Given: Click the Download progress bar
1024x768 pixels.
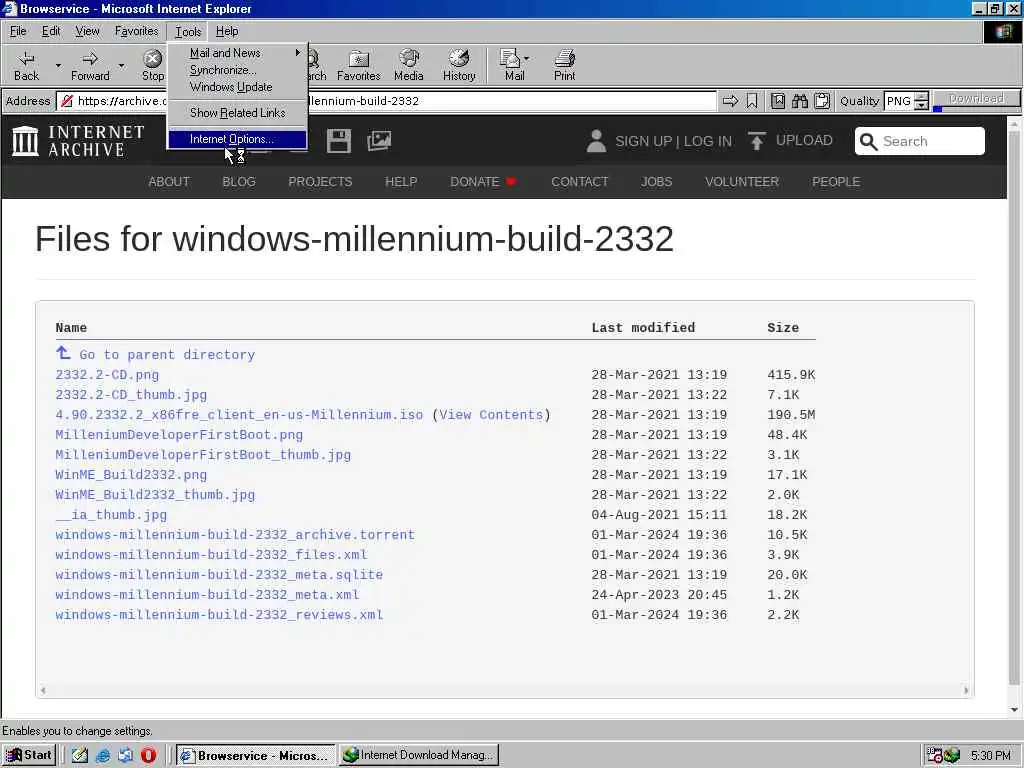Looking at the screenshot, I should [x=976, y=109].
